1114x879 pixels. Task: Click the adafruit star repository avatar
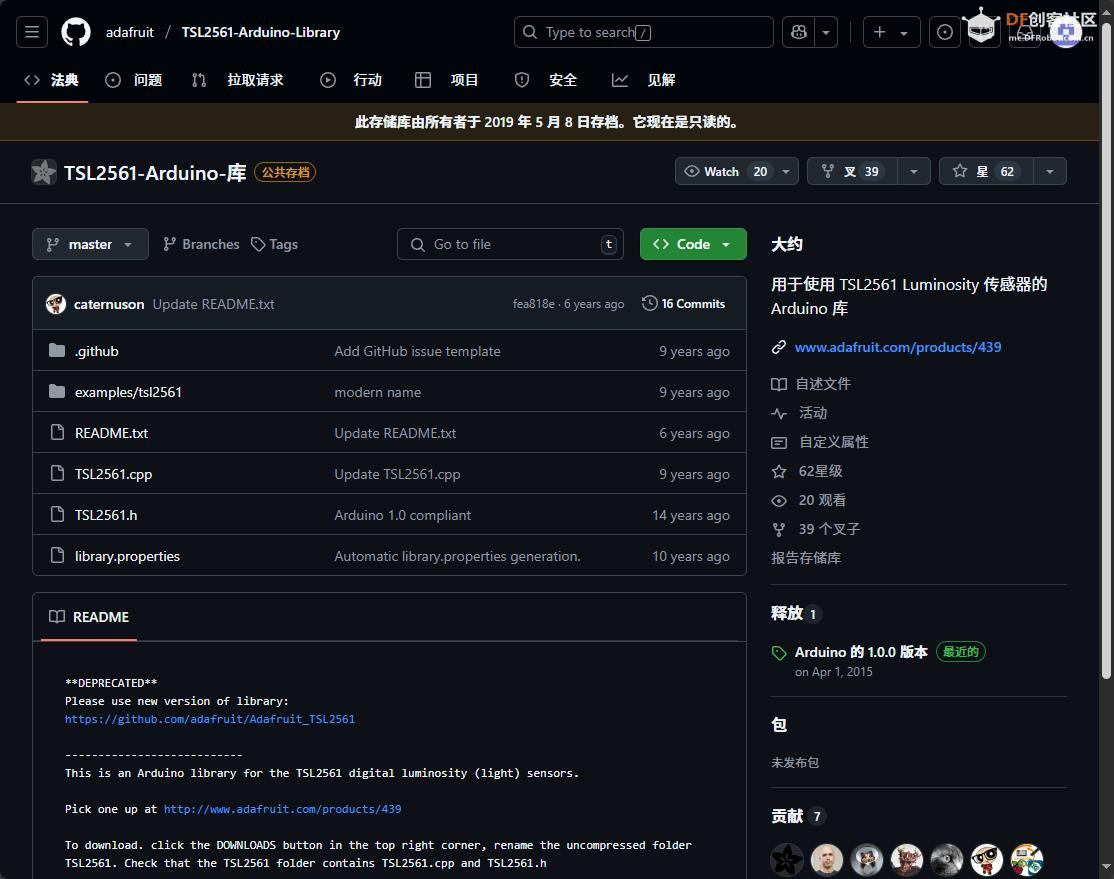[x=43, y=172]
